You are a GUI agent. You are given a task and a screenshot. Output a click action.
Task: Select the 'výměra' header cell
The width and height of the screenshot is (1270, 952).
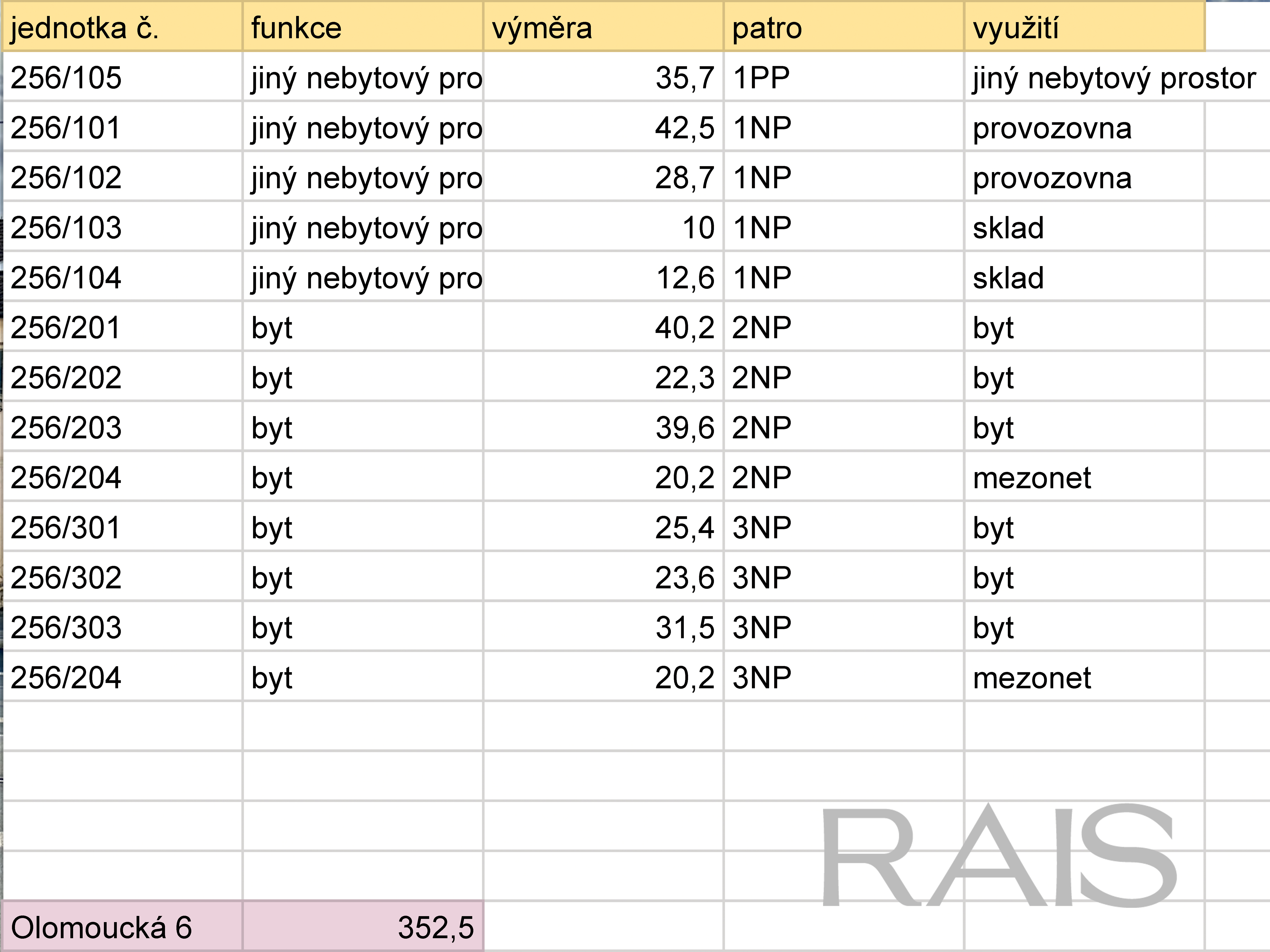click(x=603, y=26)
